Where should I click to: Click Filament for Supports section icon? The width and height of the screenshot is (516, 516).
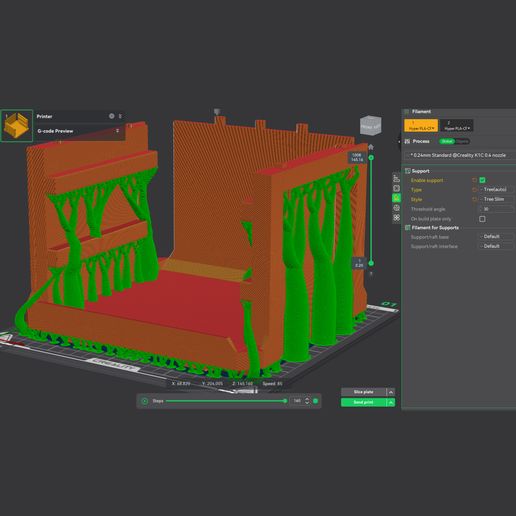tap(407, 228)
